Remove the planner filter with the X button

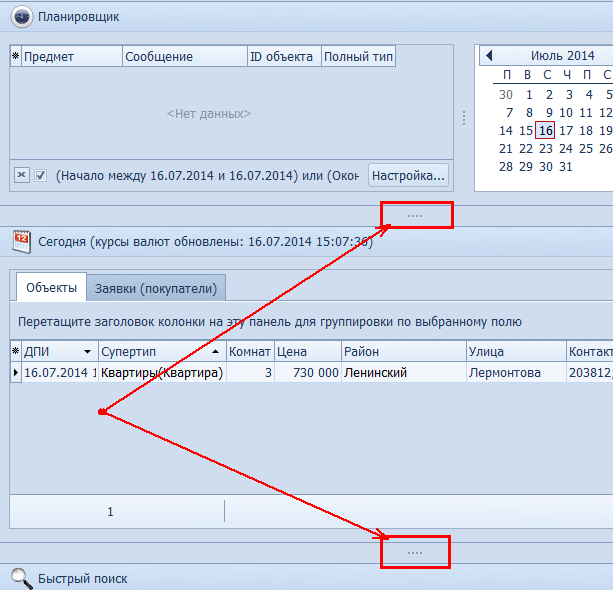[x=21, y=175]
